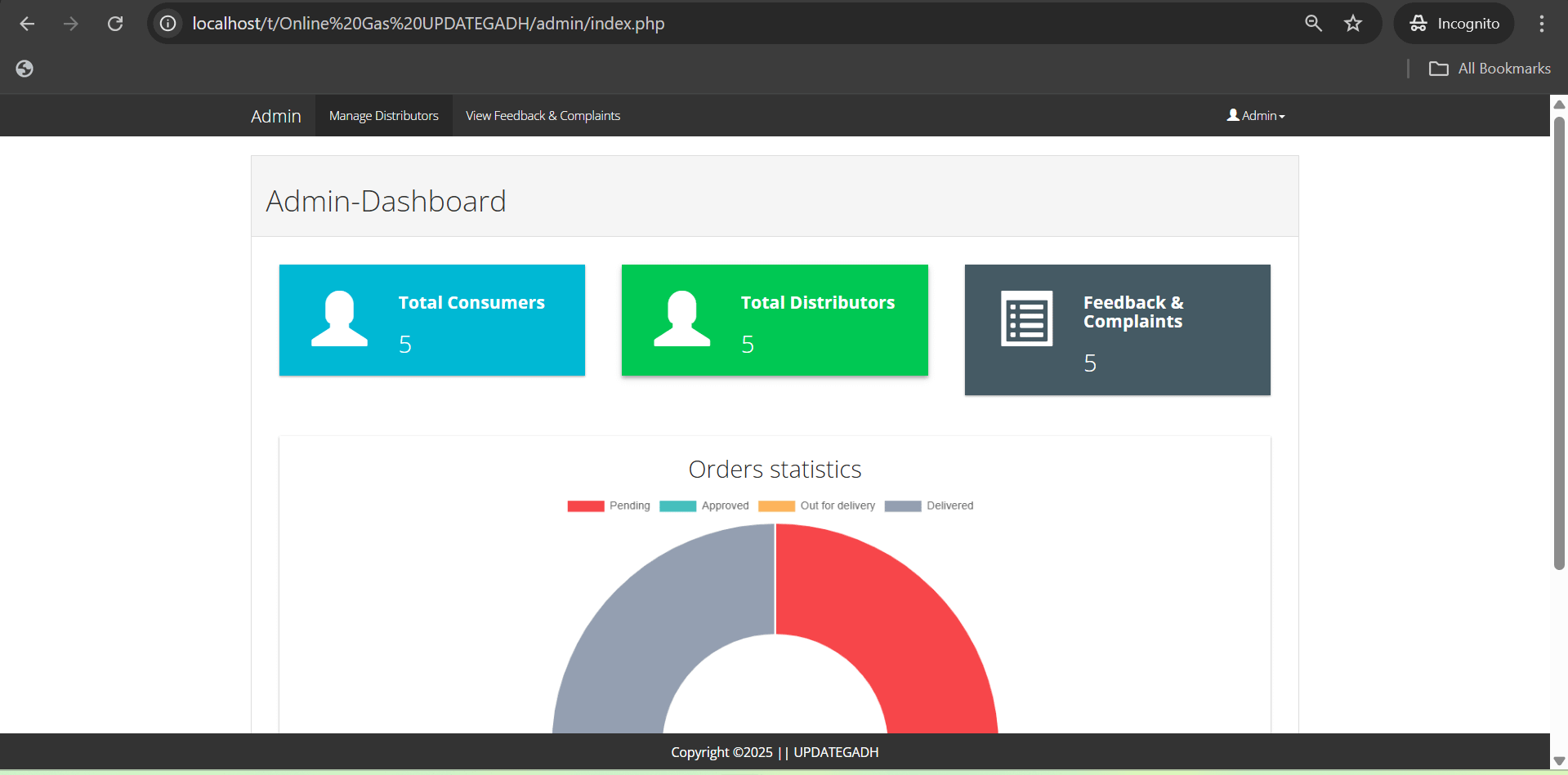This screenshot has width=1568, height=775.
Task: View site information icon in address bar
Action: pos(168,24)
